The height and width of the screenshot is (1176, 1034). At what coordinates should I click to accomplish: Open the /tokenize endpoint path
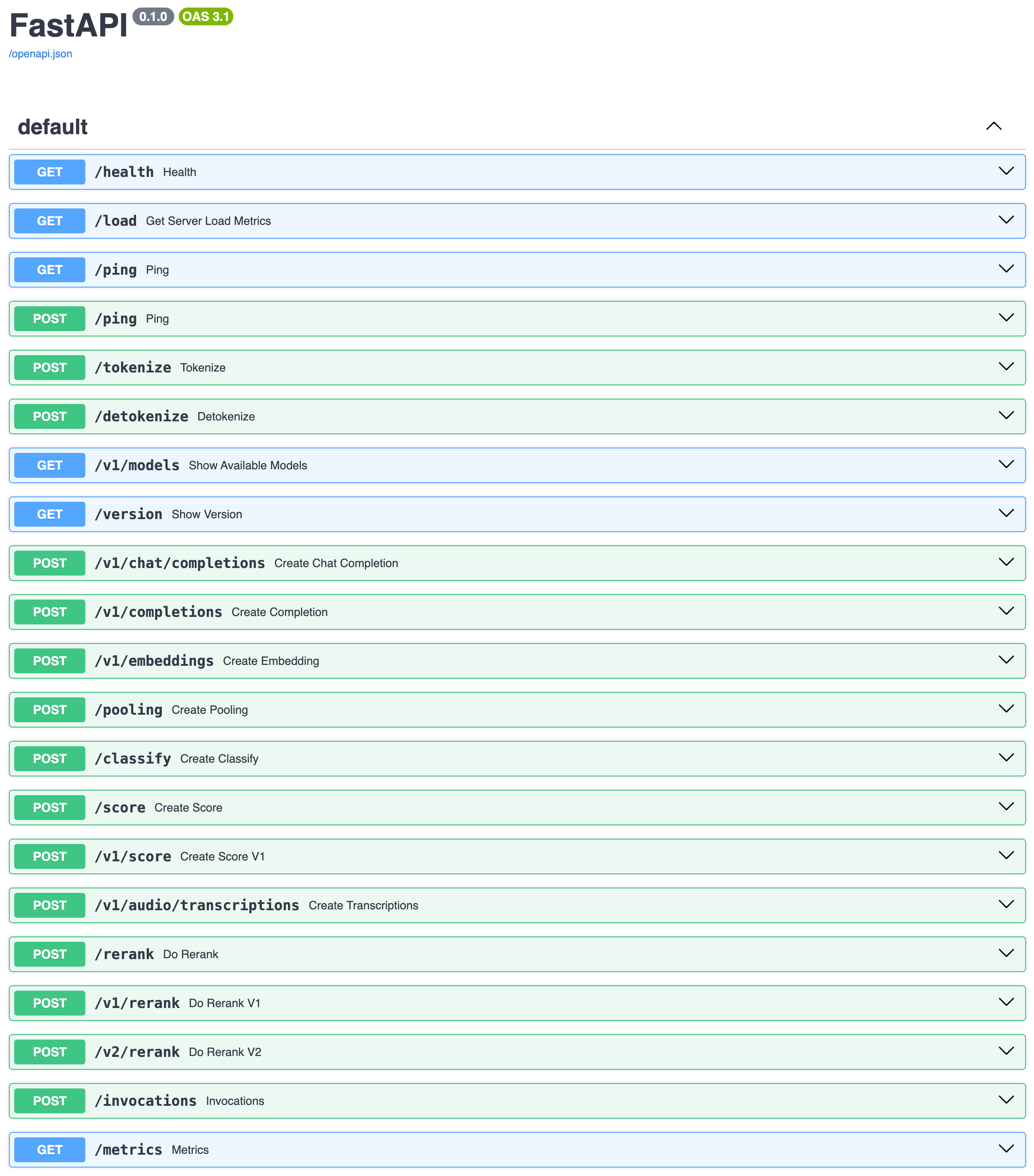133,367
